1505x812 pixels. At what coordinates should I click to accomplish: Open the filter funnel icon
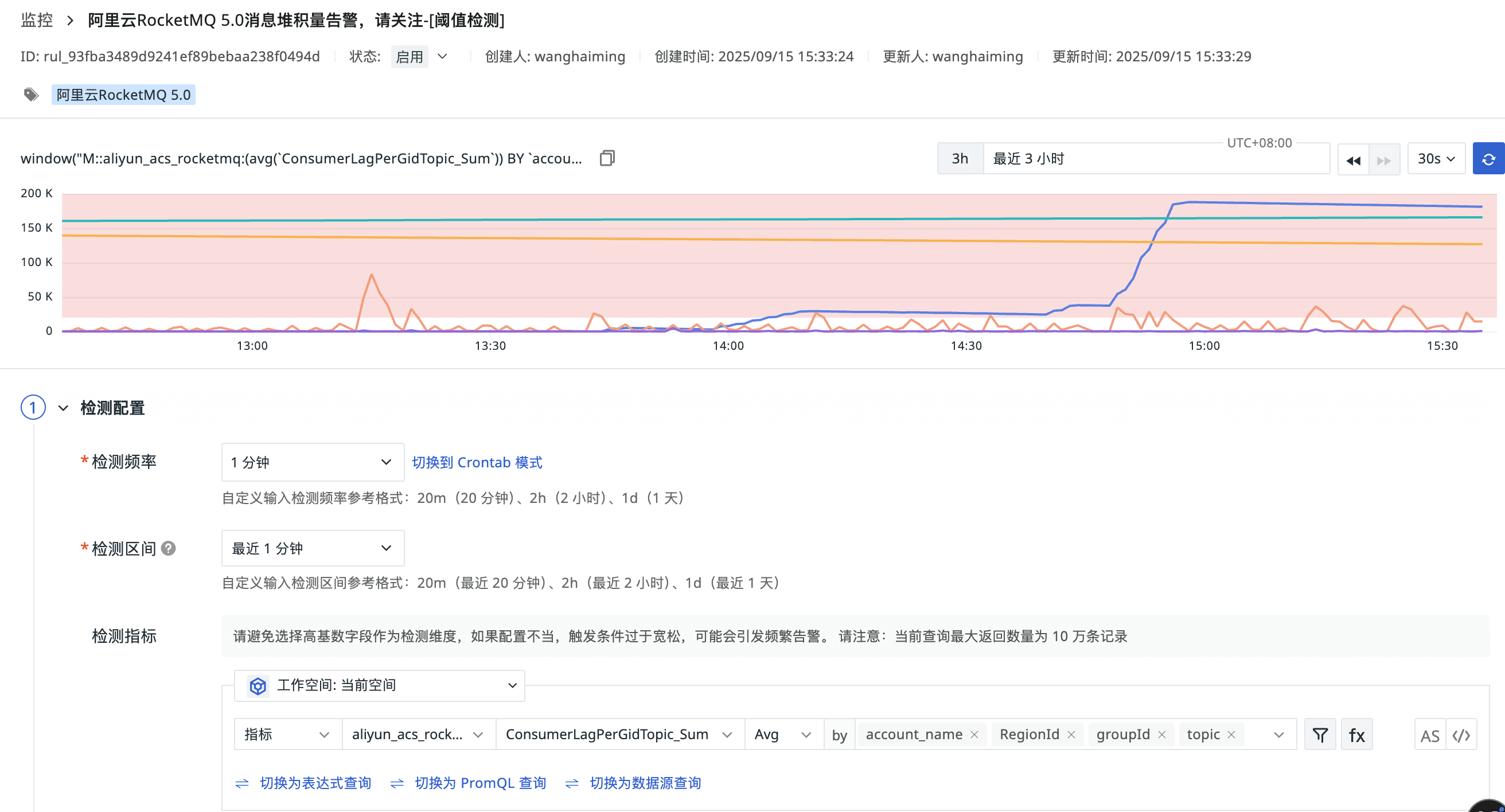tap(1320, 735)
